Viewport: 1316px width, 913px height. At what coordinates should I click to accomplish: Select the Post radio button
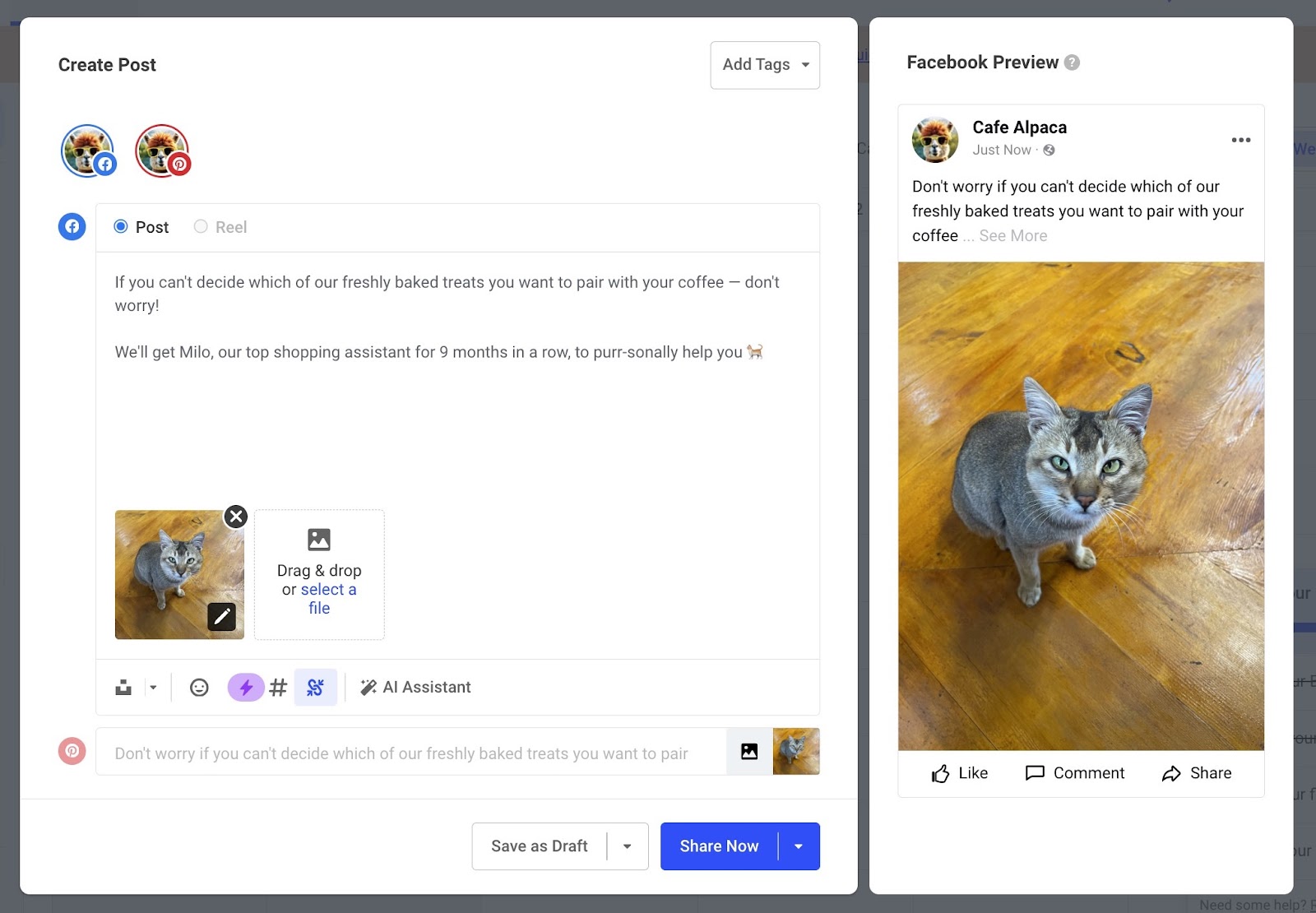coord(120,226)
